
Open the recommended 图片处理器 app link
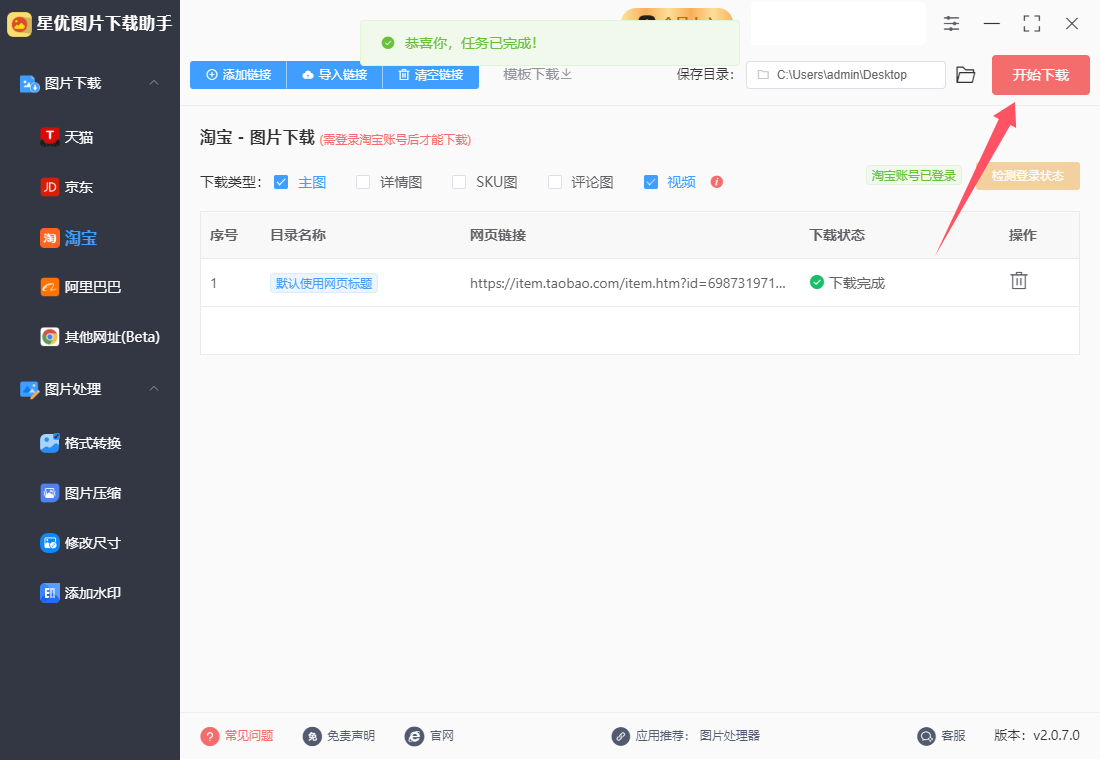(730, 735)
